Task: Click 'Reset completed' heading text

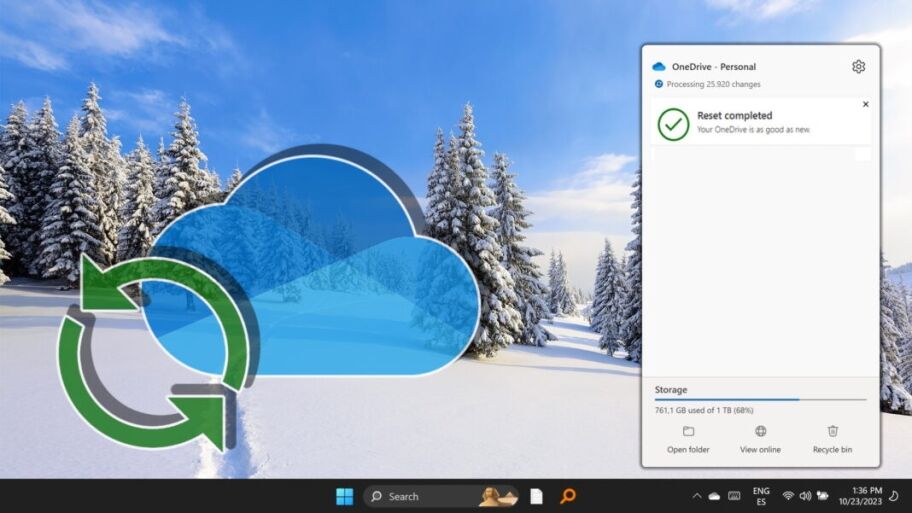Action: pos(735,116)
